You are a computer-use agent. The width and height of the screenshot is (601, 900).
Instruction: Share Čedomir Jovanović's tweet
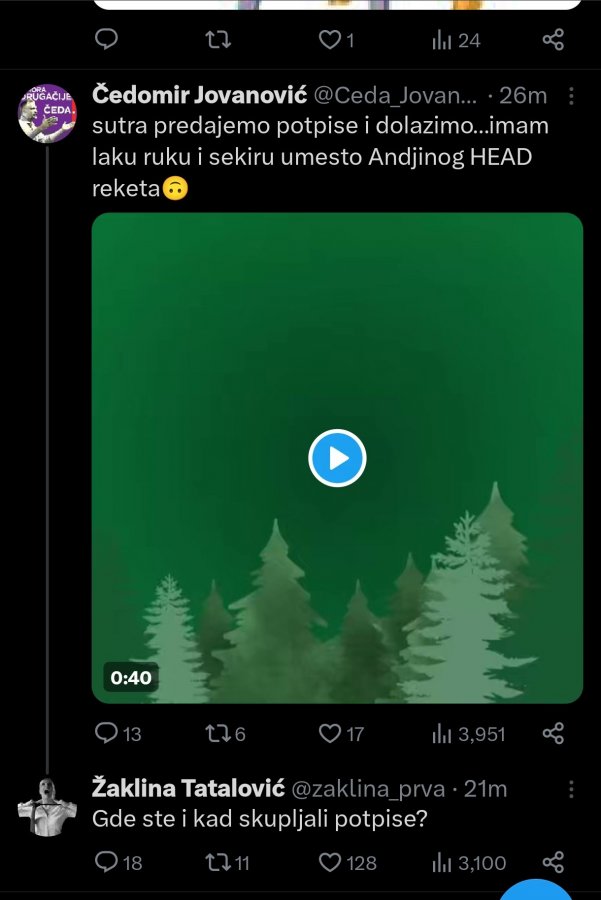pyautogui.click(x=553, y=734)
